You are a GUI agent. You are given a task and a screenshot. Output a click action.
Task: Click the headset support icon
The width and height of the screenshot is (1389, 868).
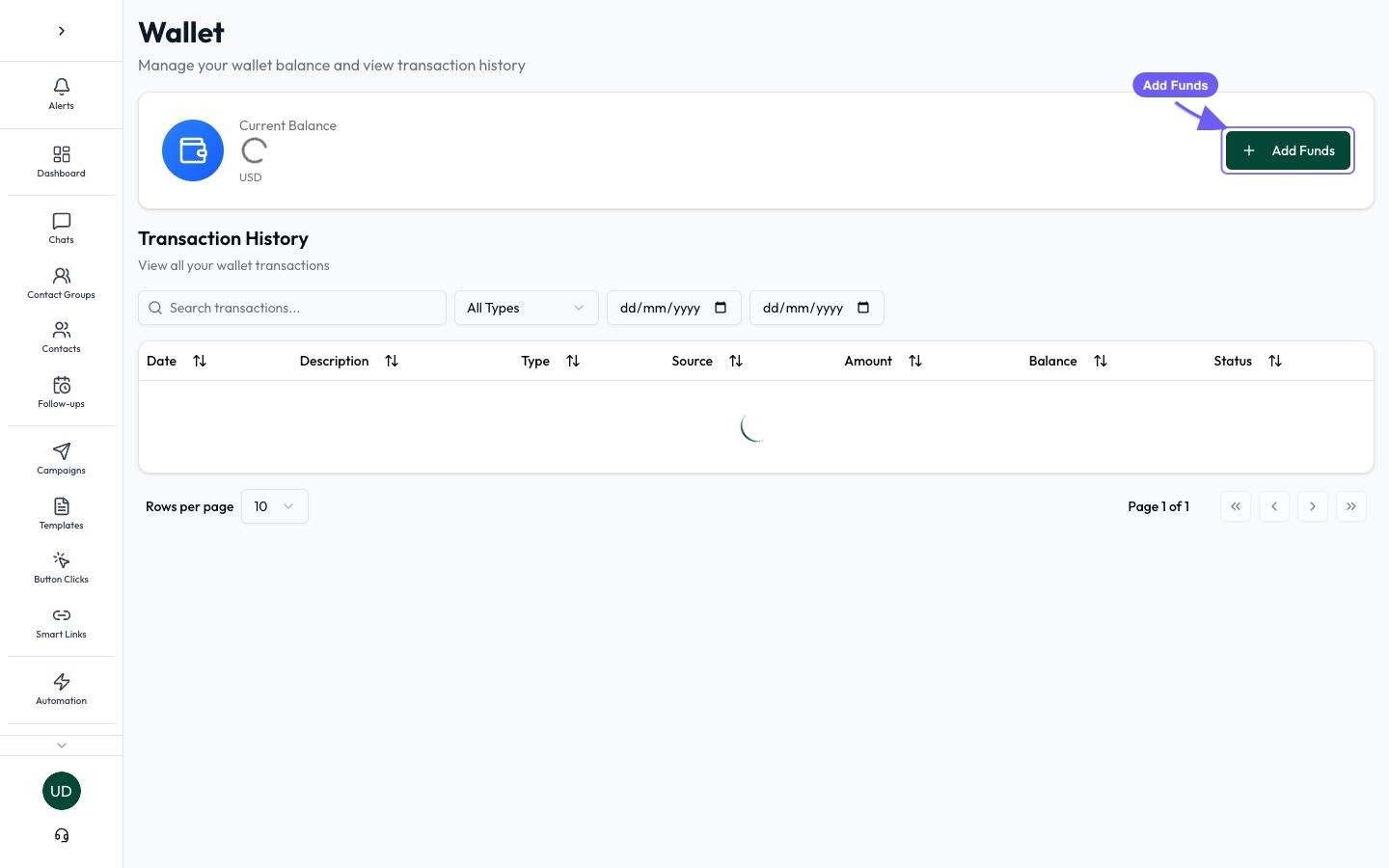point(62,835)
